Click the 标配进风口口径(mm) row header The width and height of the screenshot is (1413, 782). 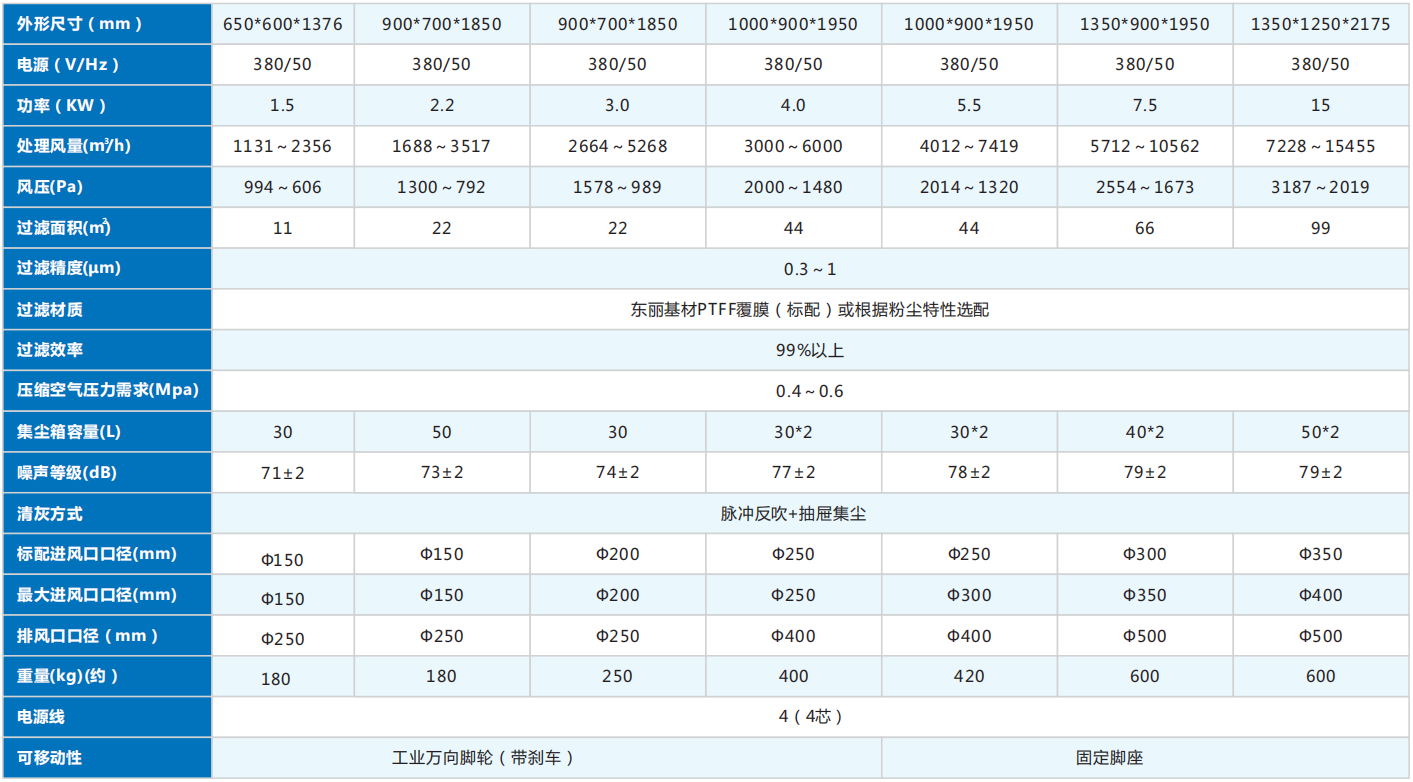pos(106,554)
